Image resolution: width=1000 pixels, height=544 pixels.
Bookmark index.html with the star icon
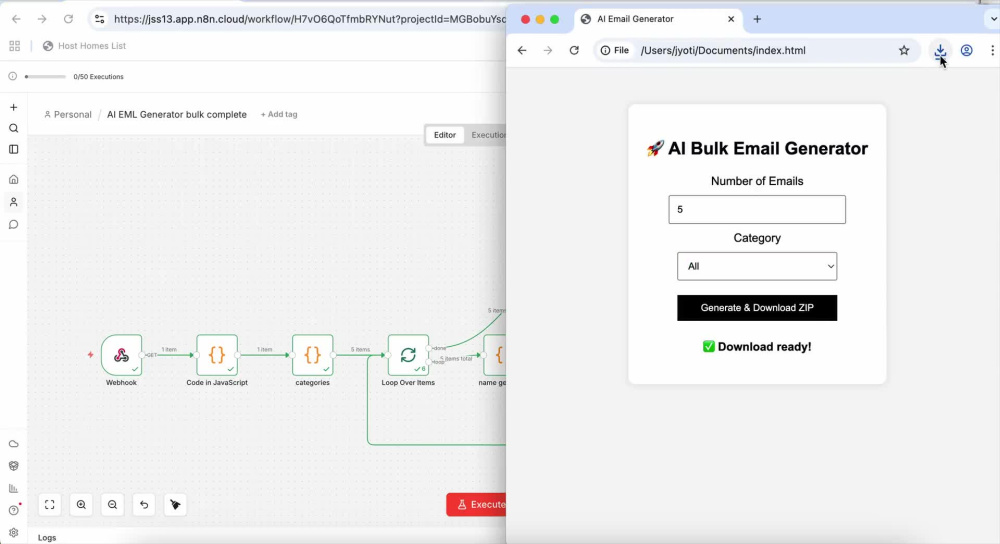point(904,50)
